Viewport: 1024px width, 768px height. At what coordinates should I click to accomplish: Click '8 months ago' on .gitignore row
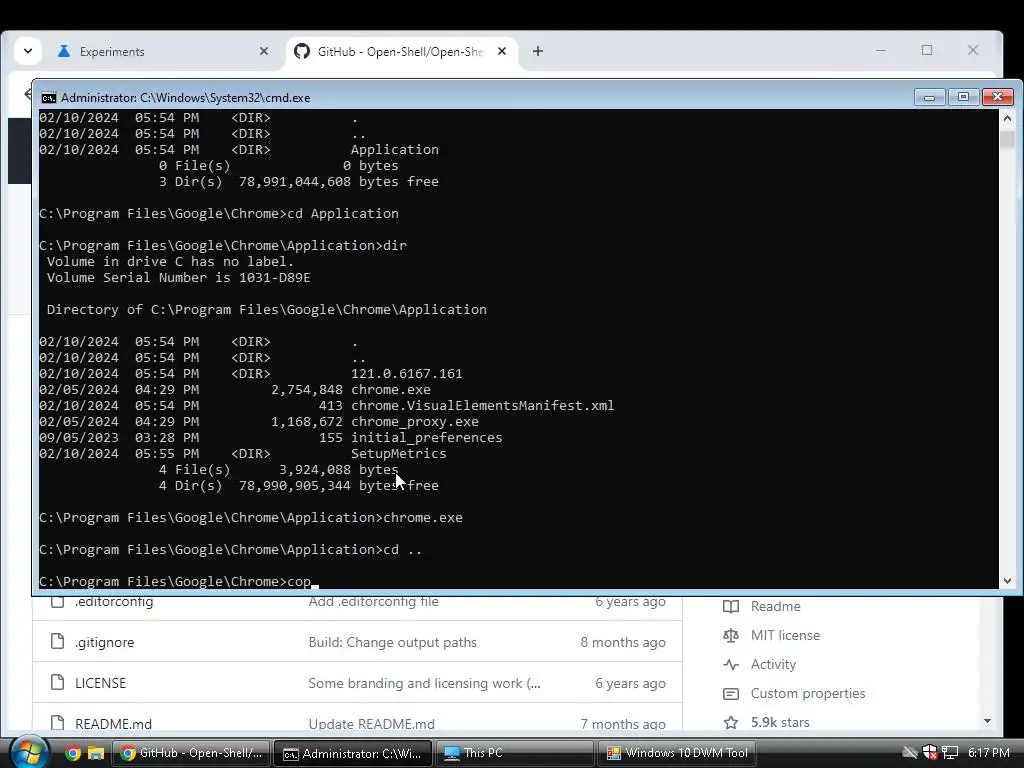click(x=623, y=643)
